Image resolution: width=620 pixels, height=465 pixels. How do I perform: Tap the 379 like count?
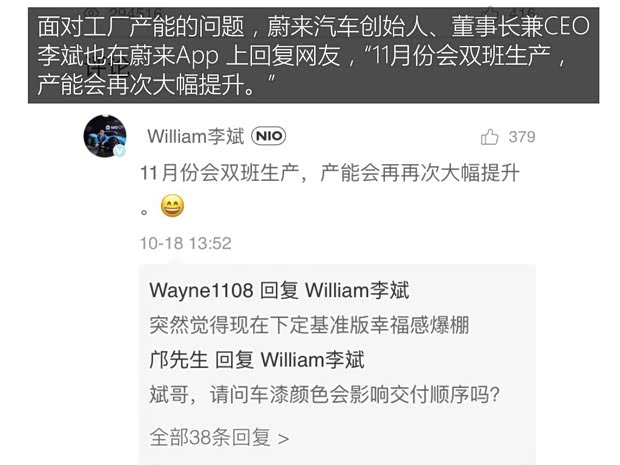click(x=522, y=137)
